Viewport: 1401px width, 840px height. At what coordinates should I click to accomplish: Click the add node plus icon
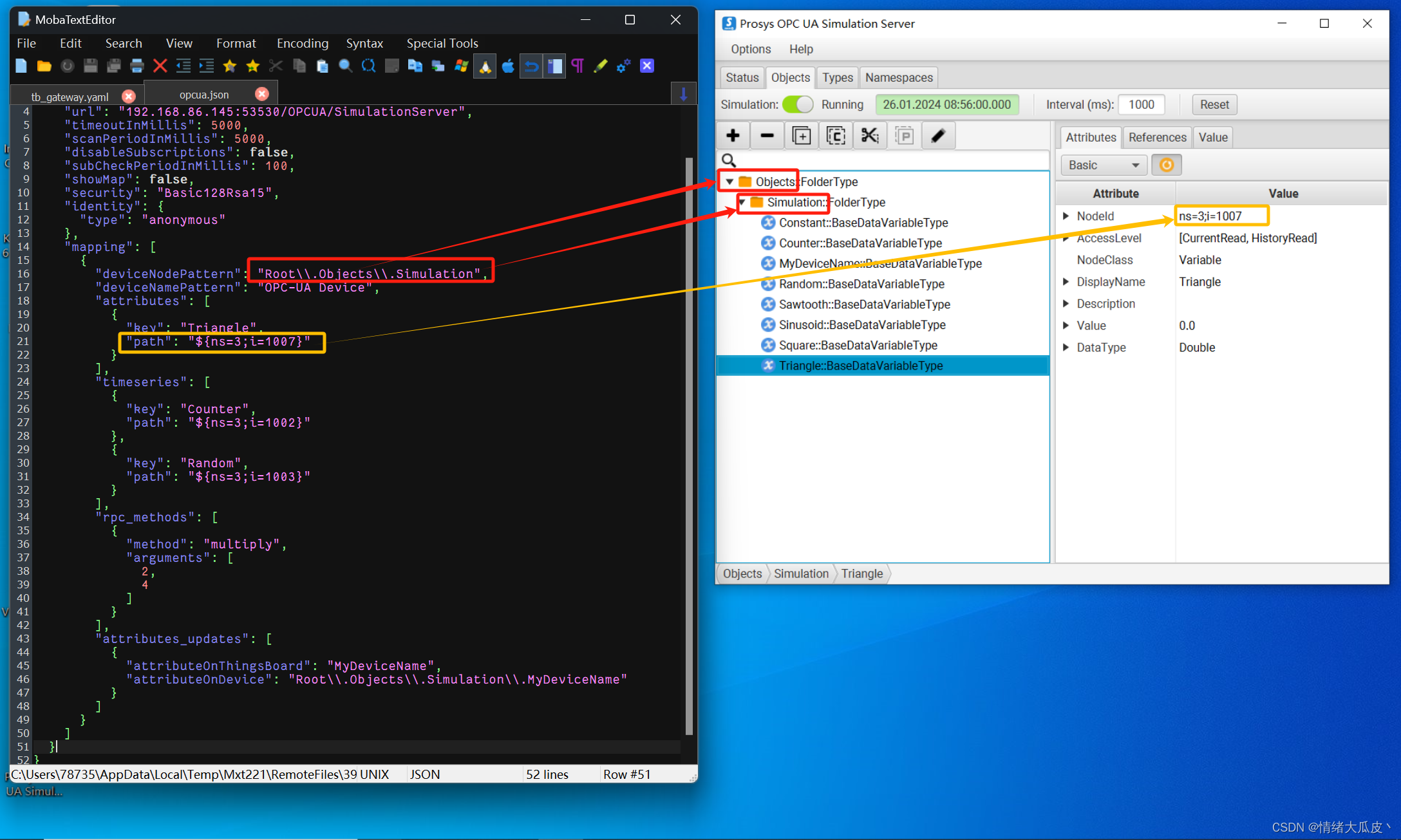733,136
